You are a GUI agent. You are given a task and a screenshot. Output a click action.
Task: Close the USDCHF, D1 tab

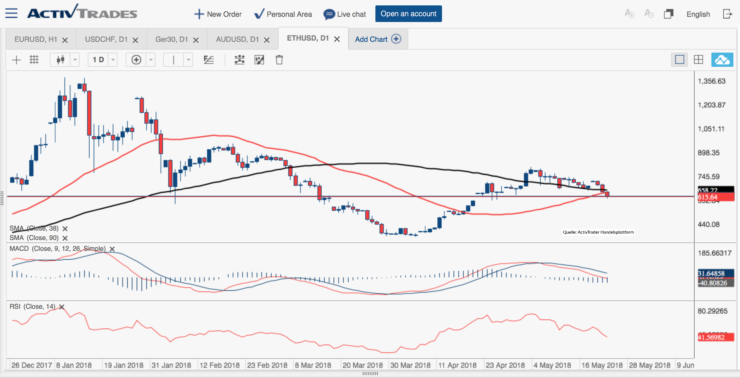coord(135,40)
